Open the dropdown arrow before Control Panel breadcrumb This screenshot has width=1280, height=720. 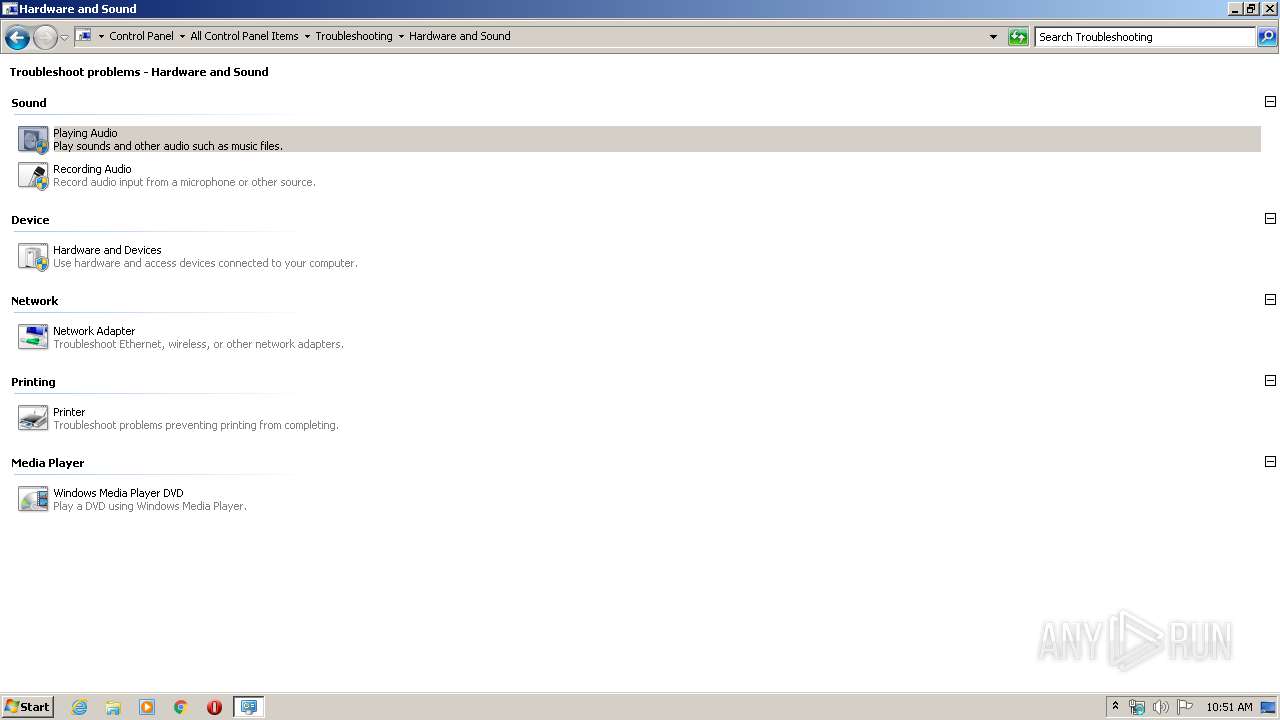(x=101, y=36)
